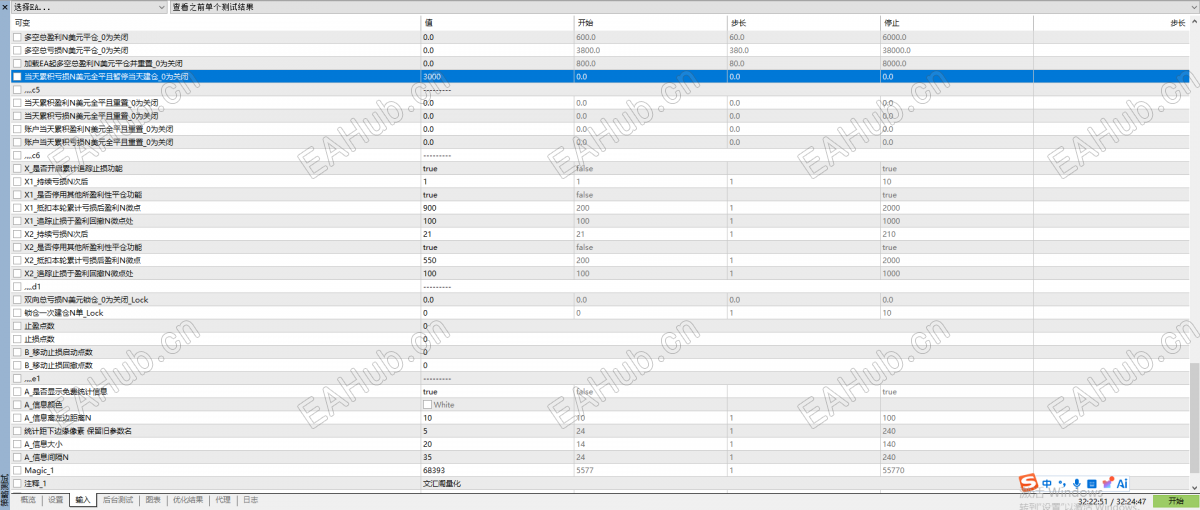Check the '多空总盈利N美元平仓_0为关闭' checkbox
Viewport: 1200px width, 510px height.
(17, 37)
